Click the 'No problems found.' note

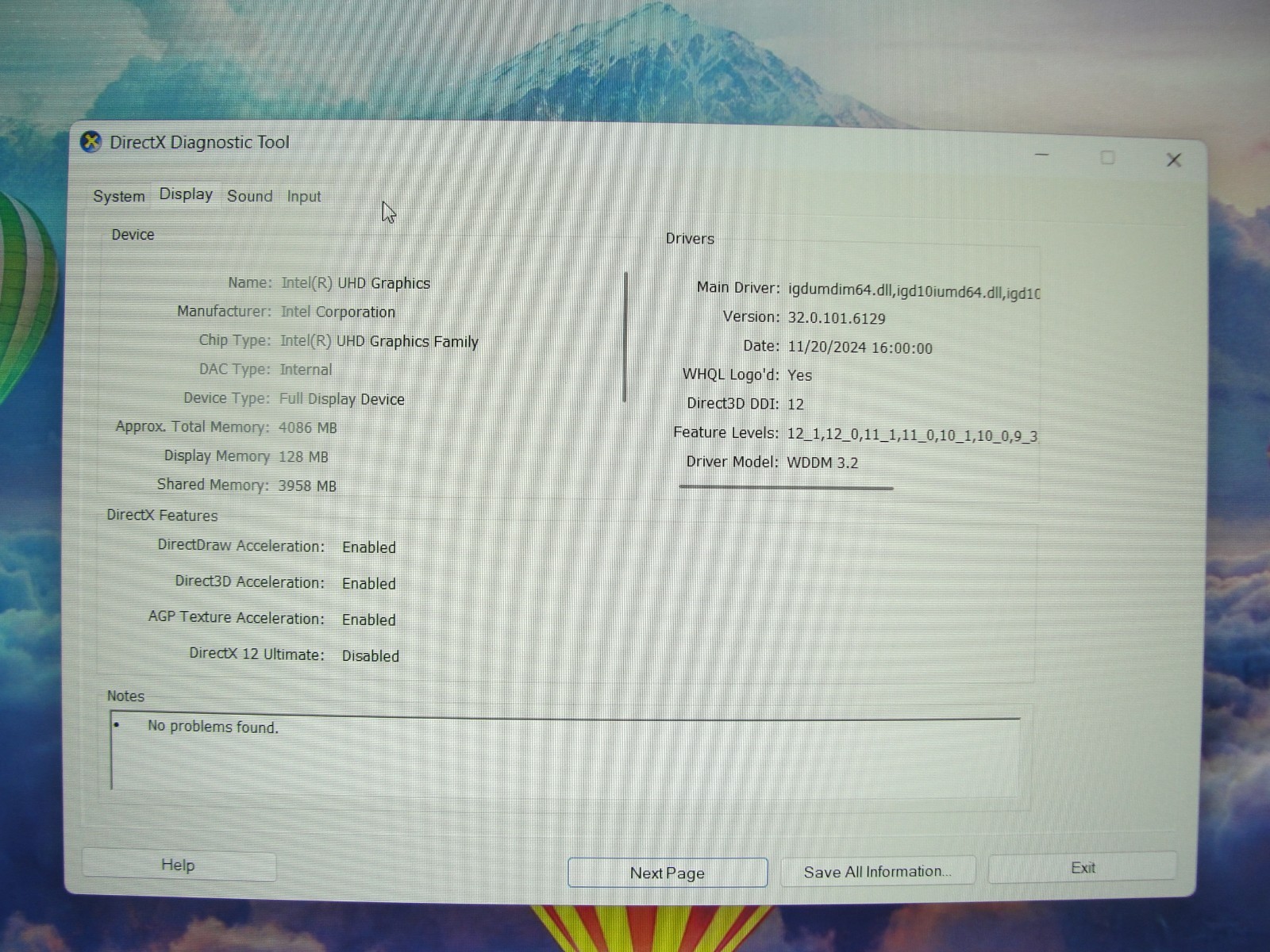click(213, 727)
